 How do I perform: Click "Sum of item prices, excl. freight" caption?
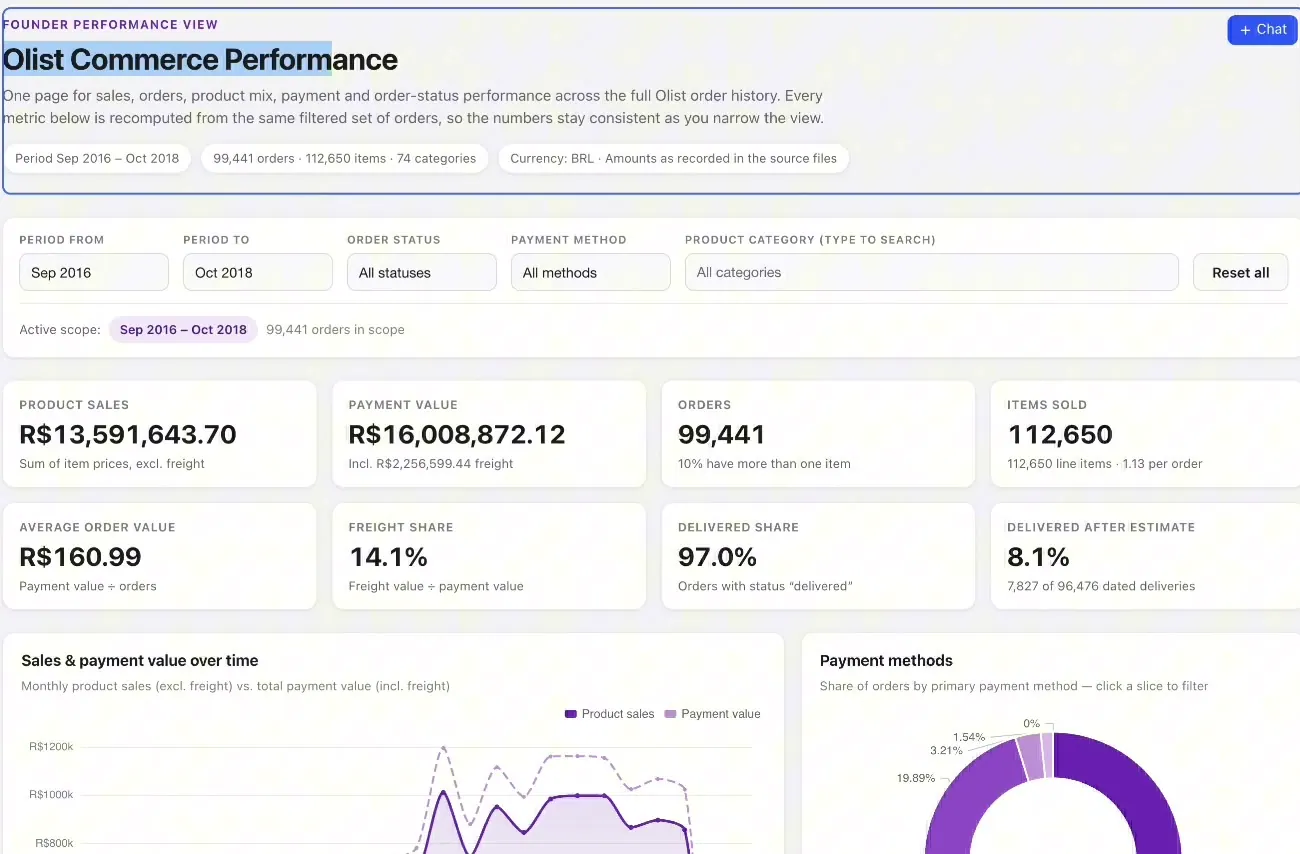[x=112, y=464]
